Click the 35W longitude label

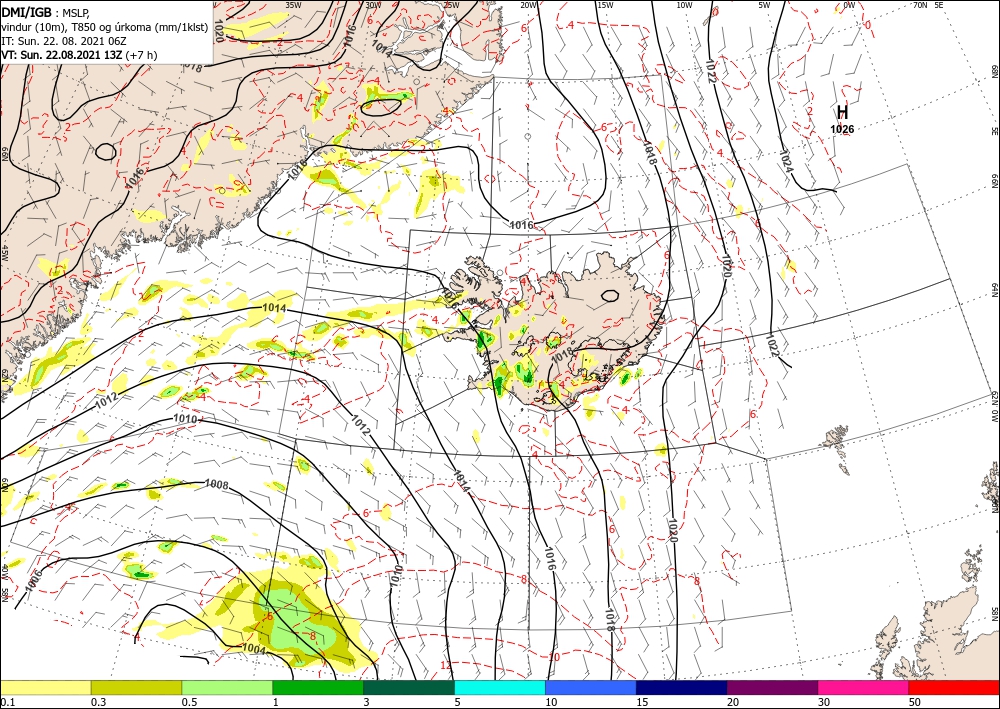(x=293, y=5)
